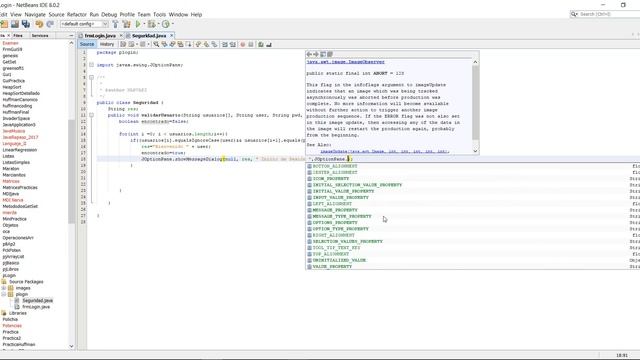Image resolution: width=640 pixels, height=360 pixels.
Task: Open imageUpdate See Also link
Action: [384, 151]
